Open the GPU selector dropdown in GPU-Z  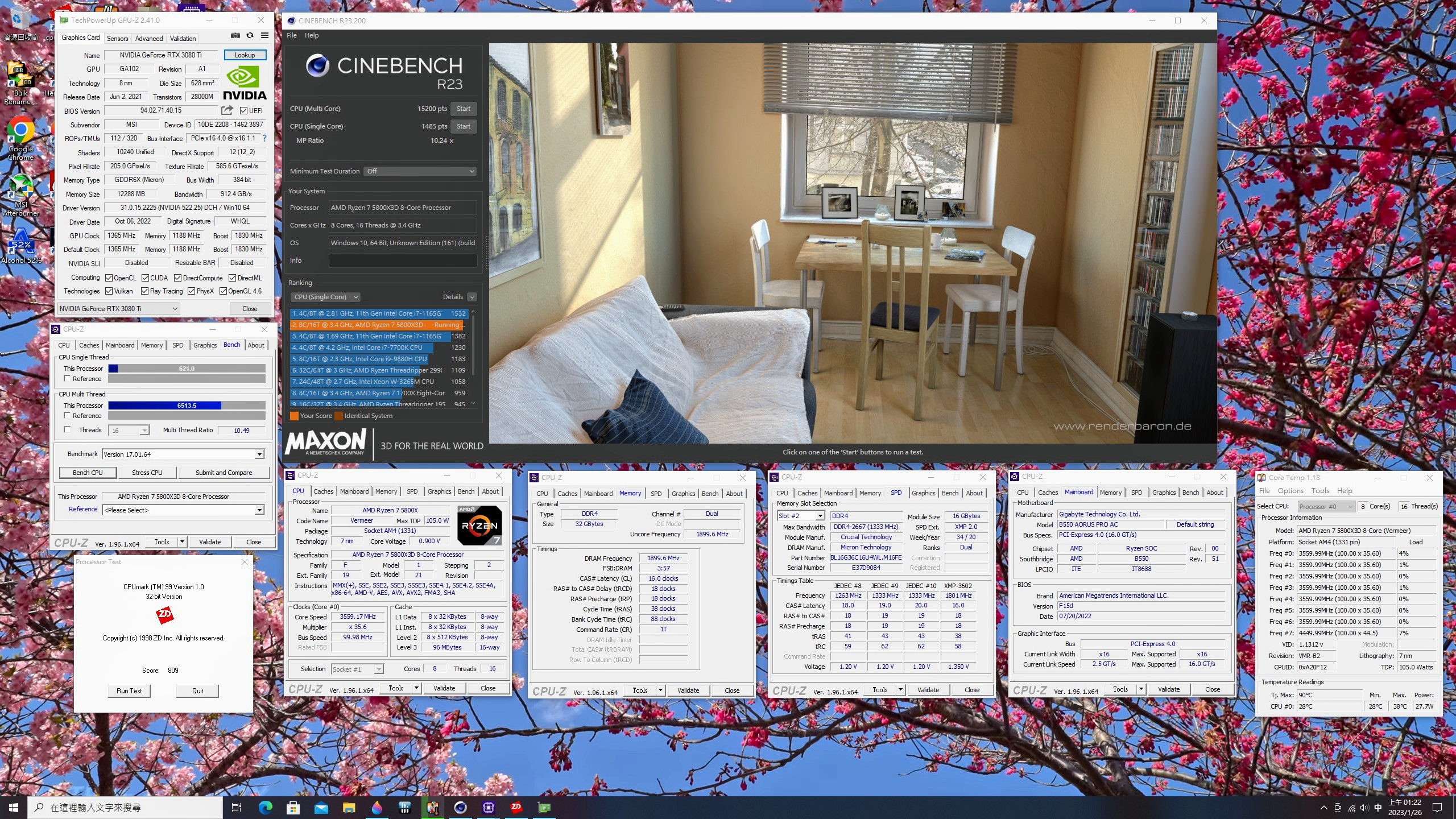click(119, 308)
